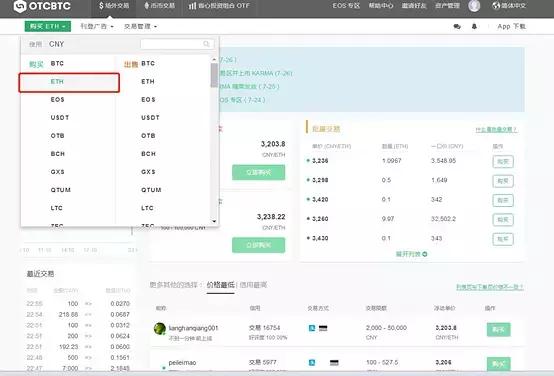Click the globe language icon
The image size is (554, 376).
[496, 6]
